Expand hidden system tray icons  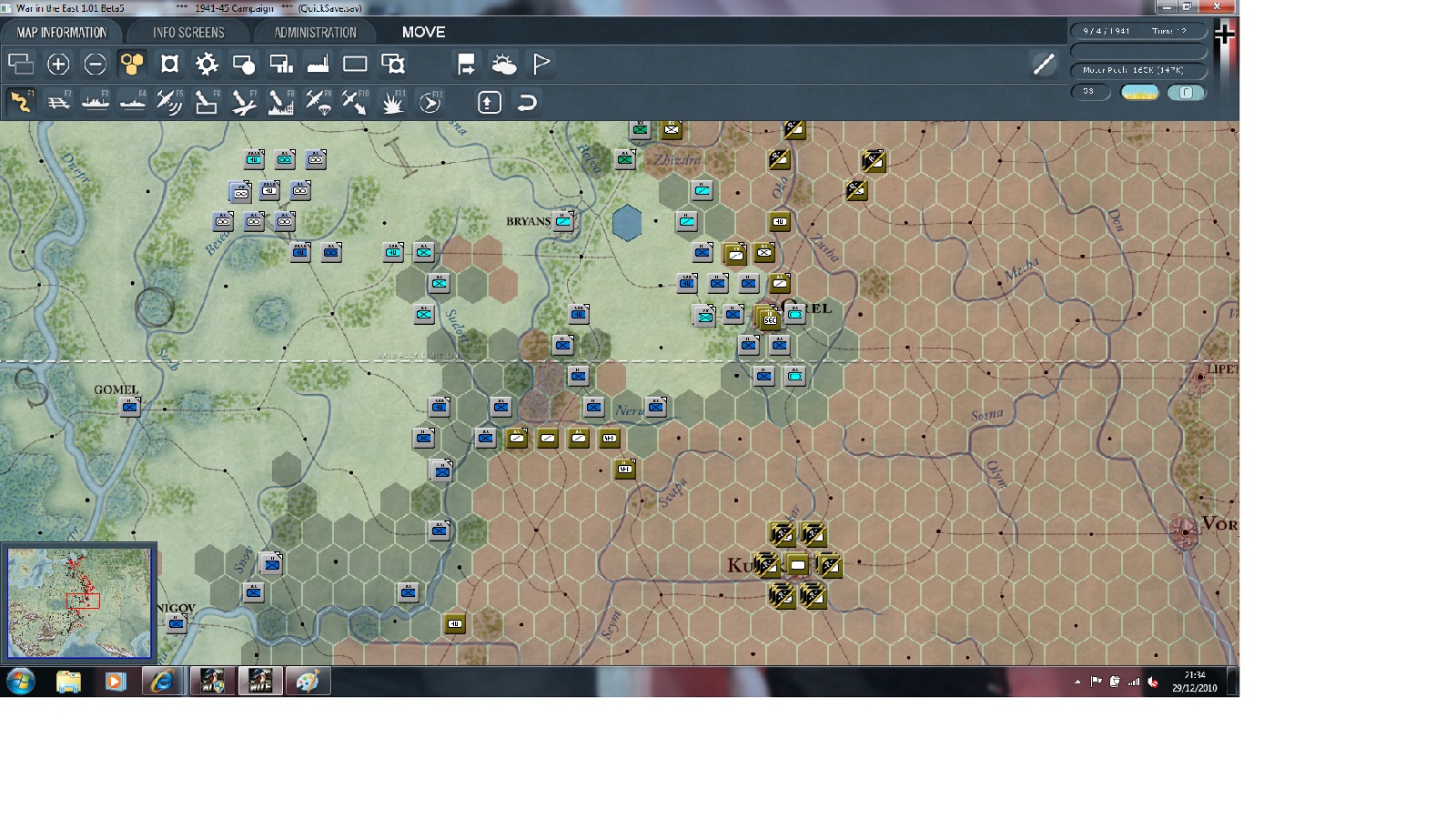point(1077,682)
